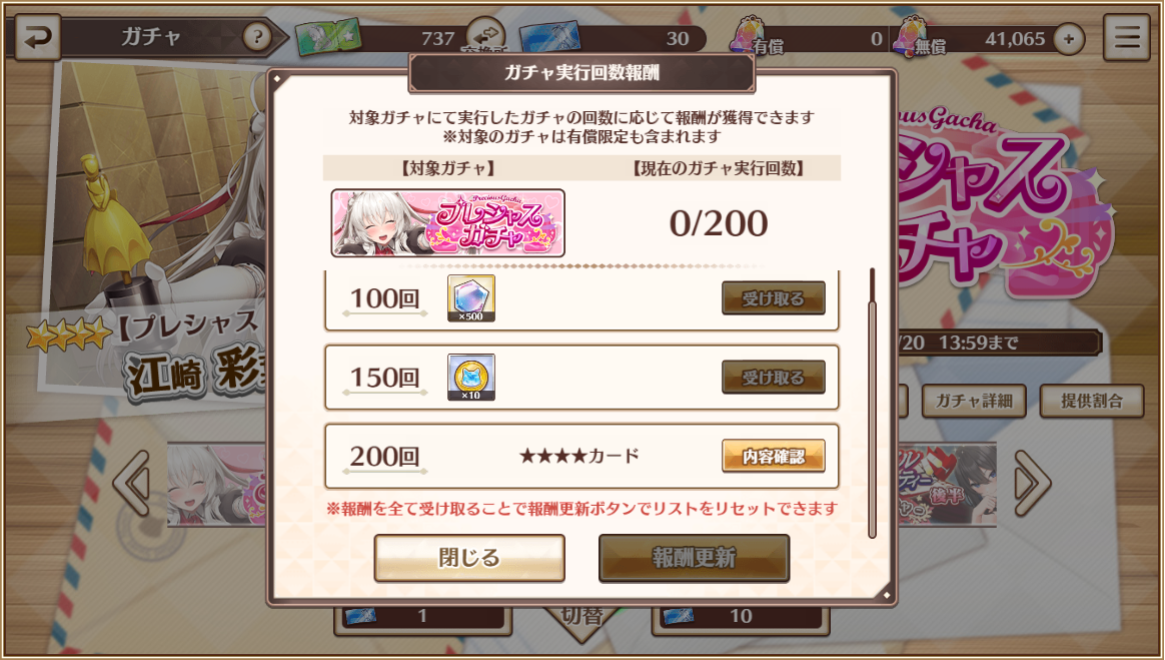Click the blue ticket icon beside 30
1165x660 pixels.
coord(551,37)
